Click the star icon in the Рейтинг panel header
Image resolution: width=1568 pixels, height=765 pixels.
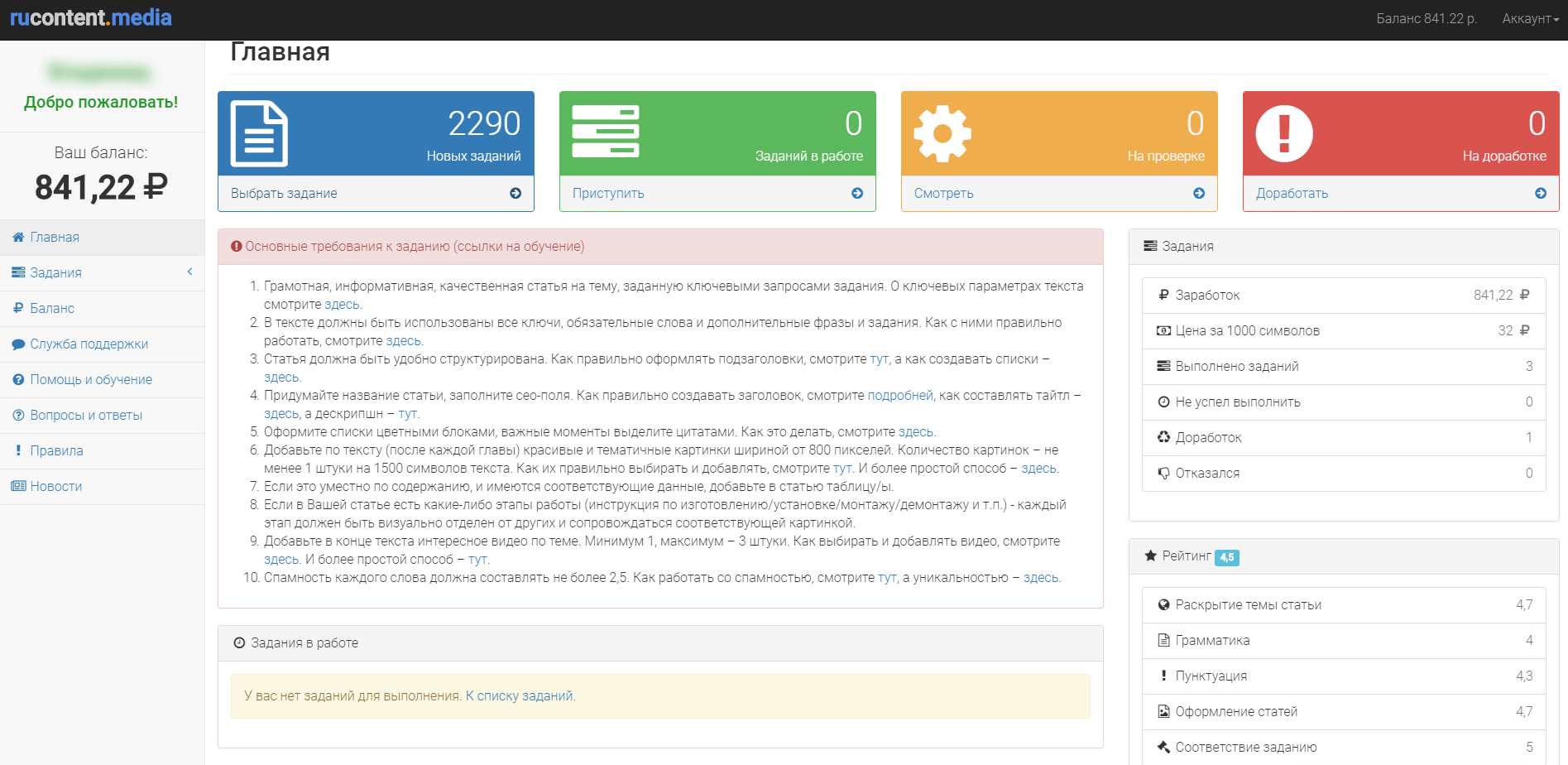pyautogui.click(x=1152, y=556)
